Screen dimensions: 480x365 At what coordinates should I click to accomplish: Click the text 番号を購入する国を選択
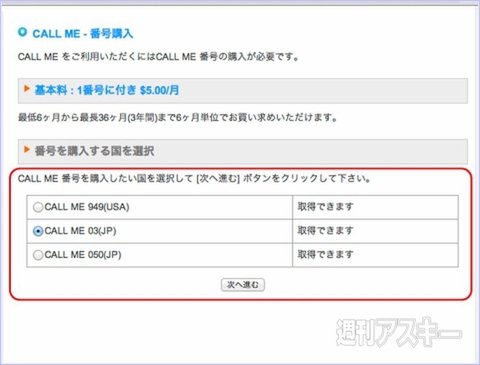94,151
